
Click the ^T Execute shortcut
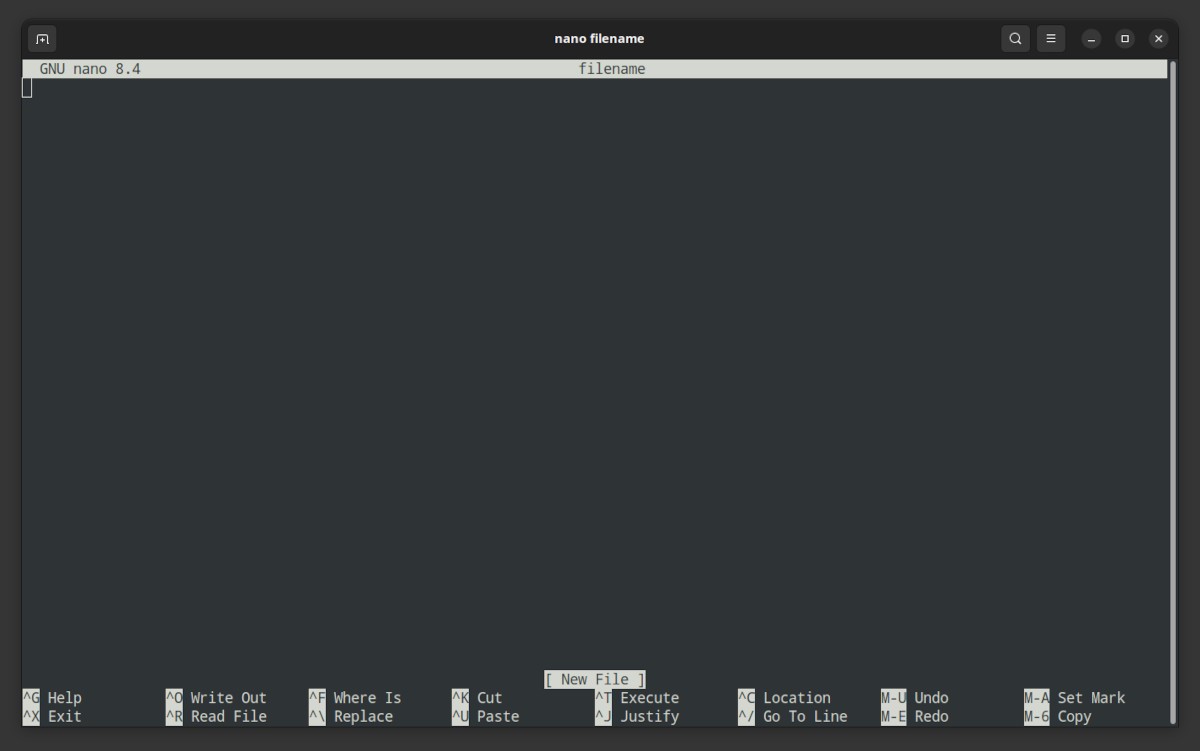pos(637,698)
